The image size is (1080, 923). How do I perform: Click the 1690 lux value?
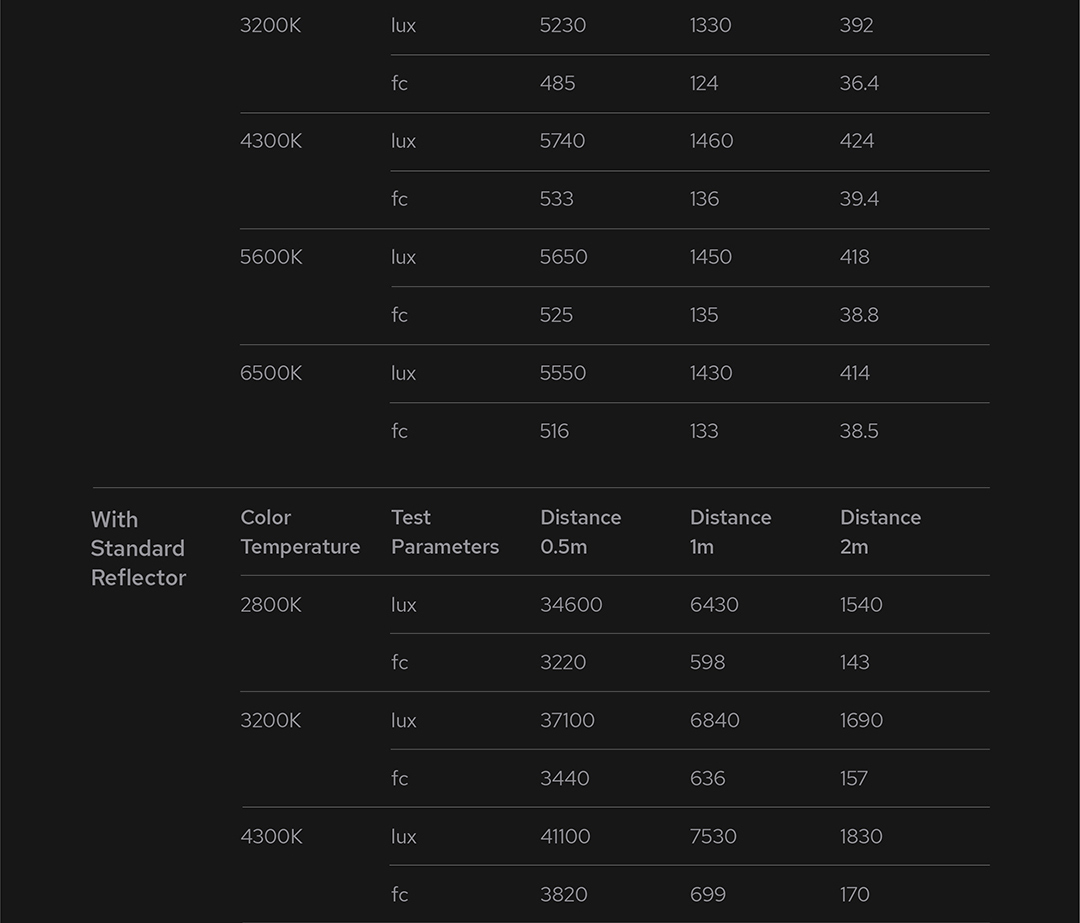(x=861, y=721)
